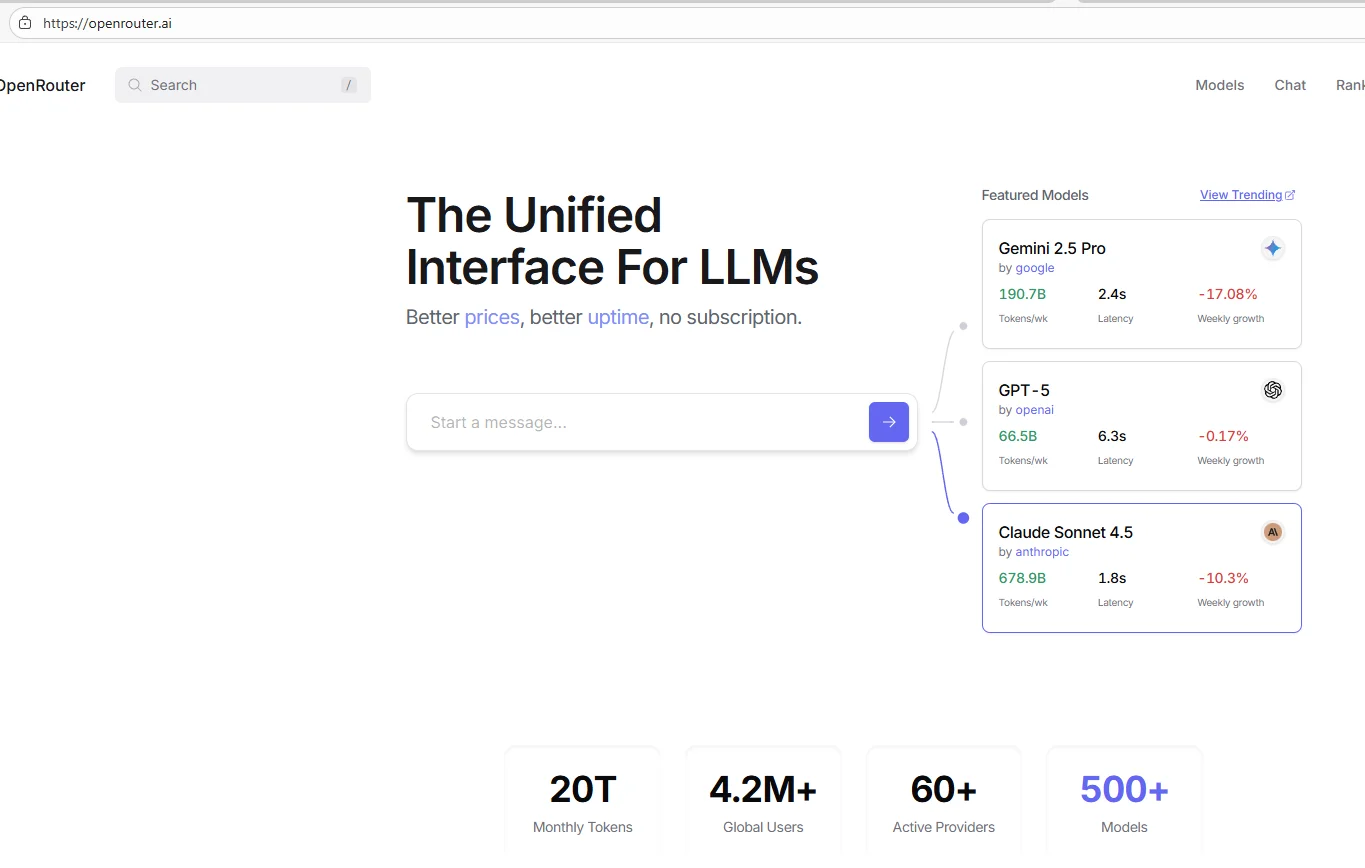
Task: Click the Anthropic logo on the Claude card
Action: pyautogui.click(x=1272, y=532)
